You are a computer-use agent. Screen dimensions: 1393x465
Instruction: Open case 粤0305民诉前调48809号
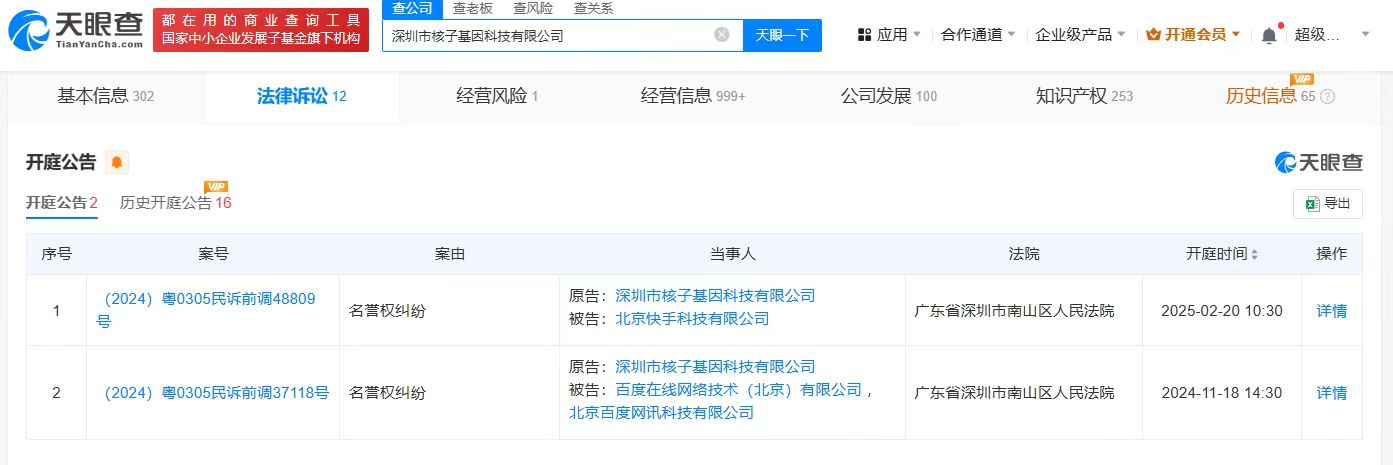tap(206, 310)
